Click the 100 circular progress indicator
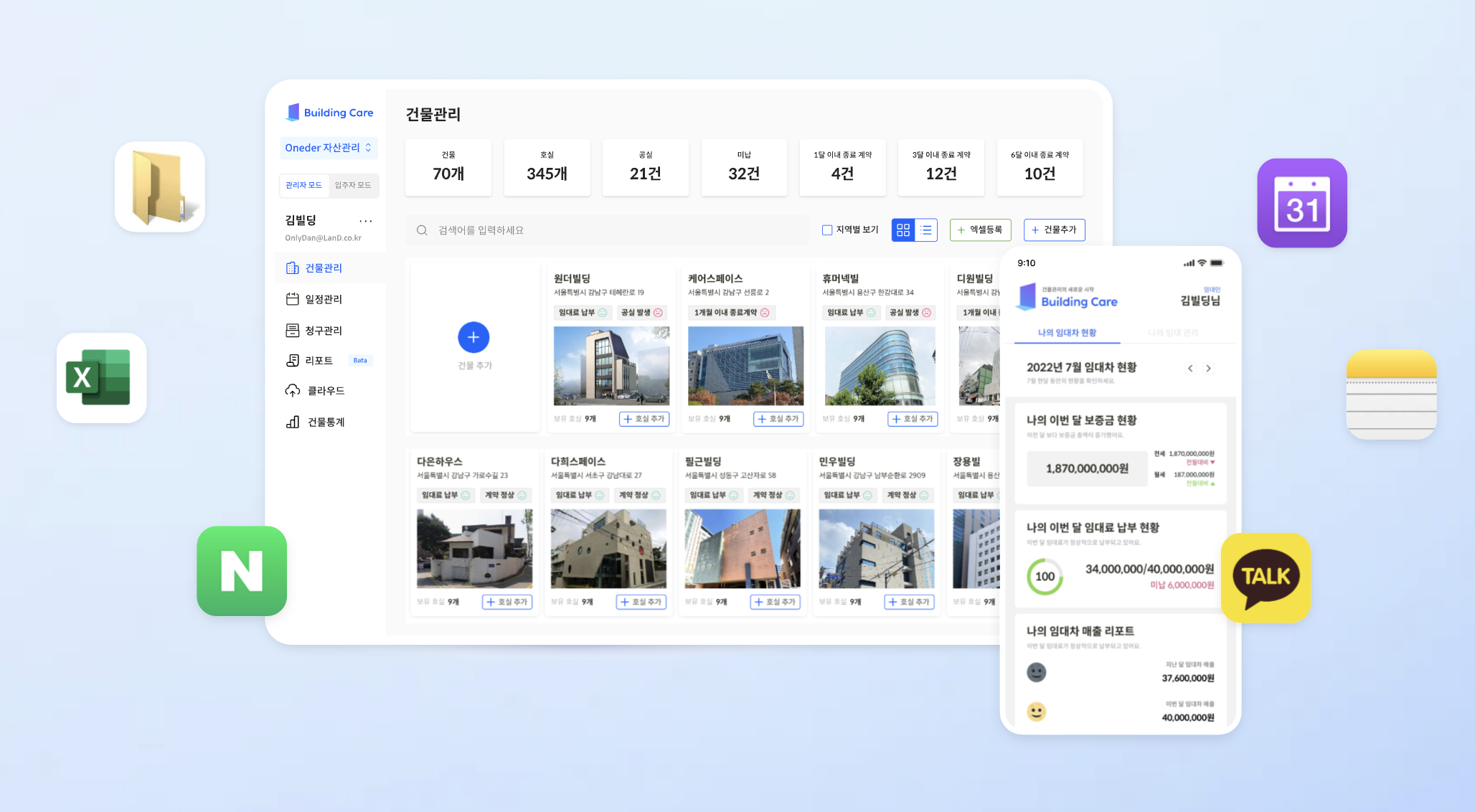Viewport: 1475px width, 812px height. point(1045,577)
